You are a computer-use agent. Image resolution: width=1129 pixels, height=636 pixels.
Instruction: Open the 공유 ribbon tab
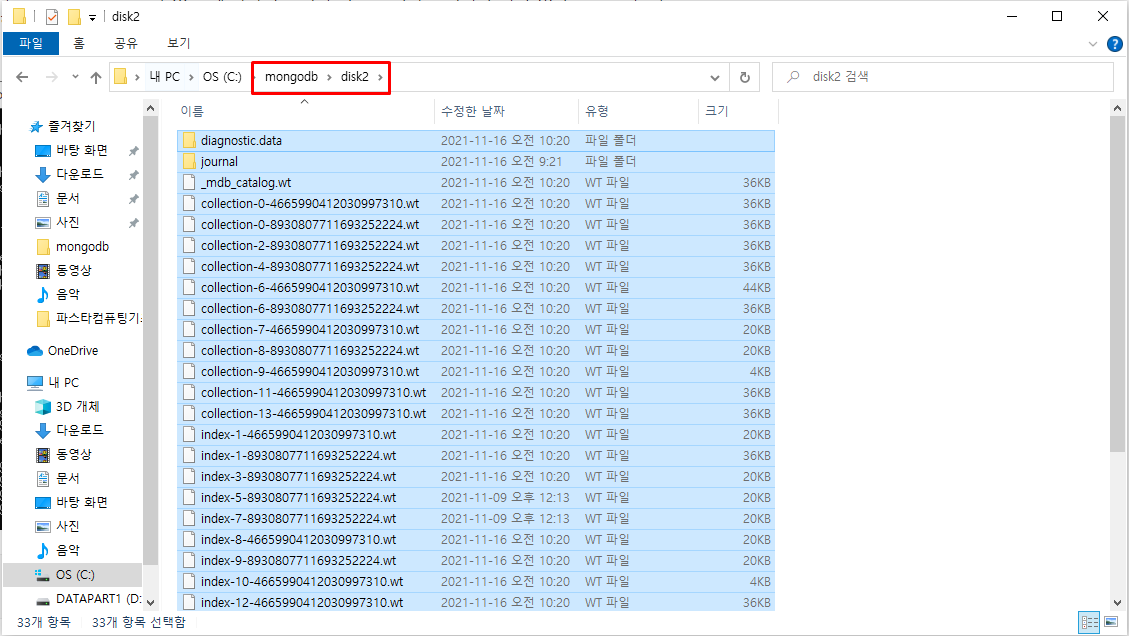coord(125,43)
